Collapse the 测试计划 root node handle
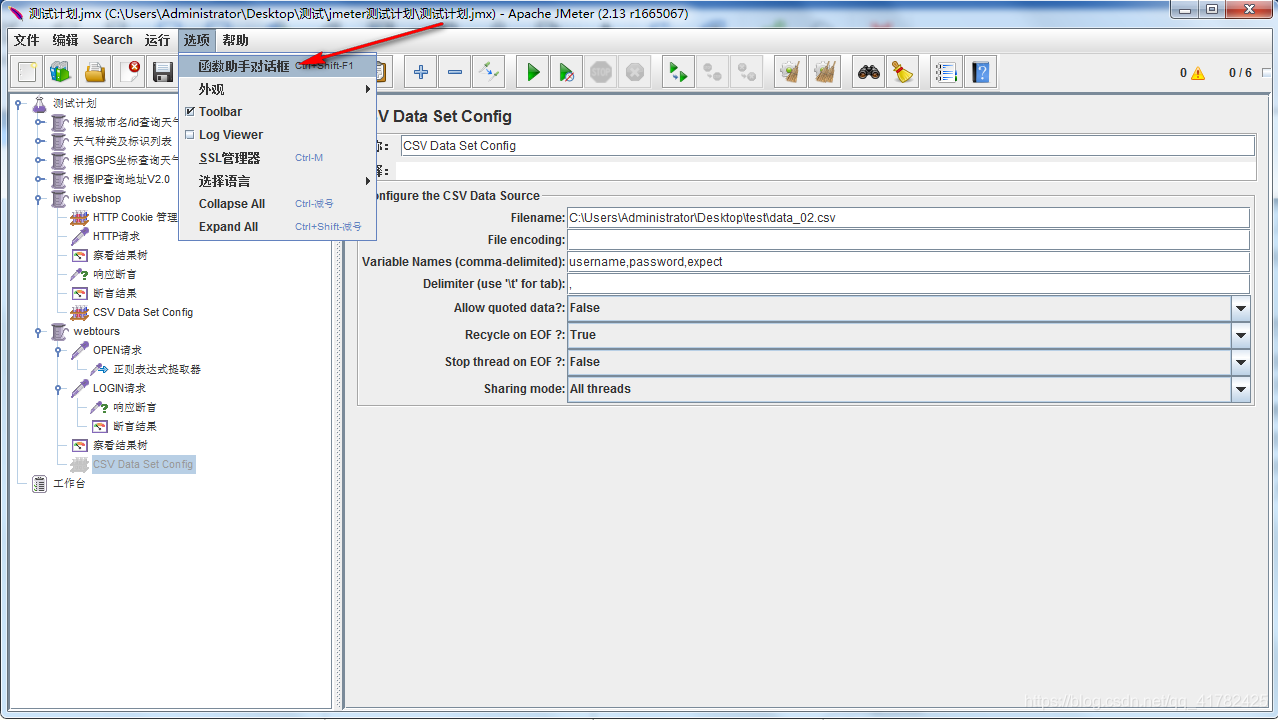 [19, 103]
